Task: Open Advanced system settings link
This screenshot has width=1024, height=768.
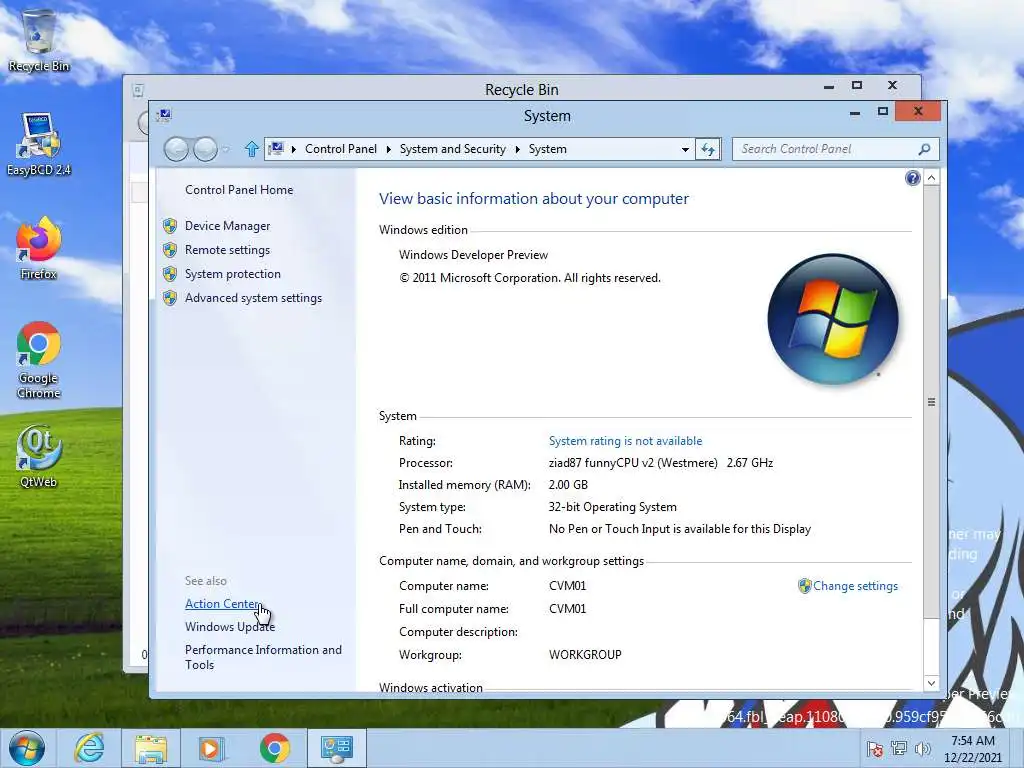Action: [x=253, y=298]
